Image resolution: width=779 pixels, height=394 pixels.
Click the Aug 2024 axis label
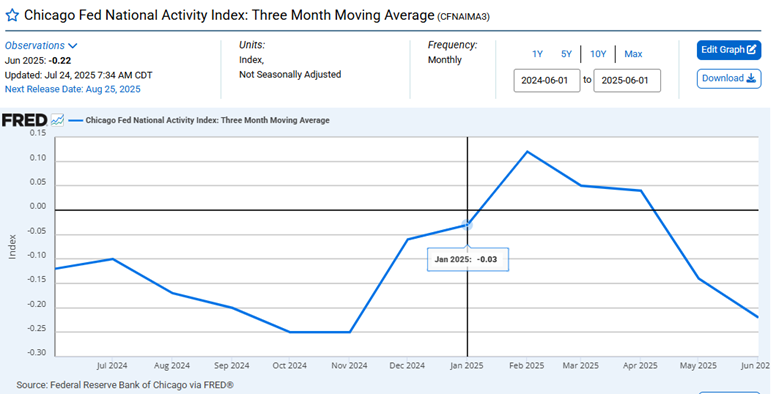click(172, 366)
